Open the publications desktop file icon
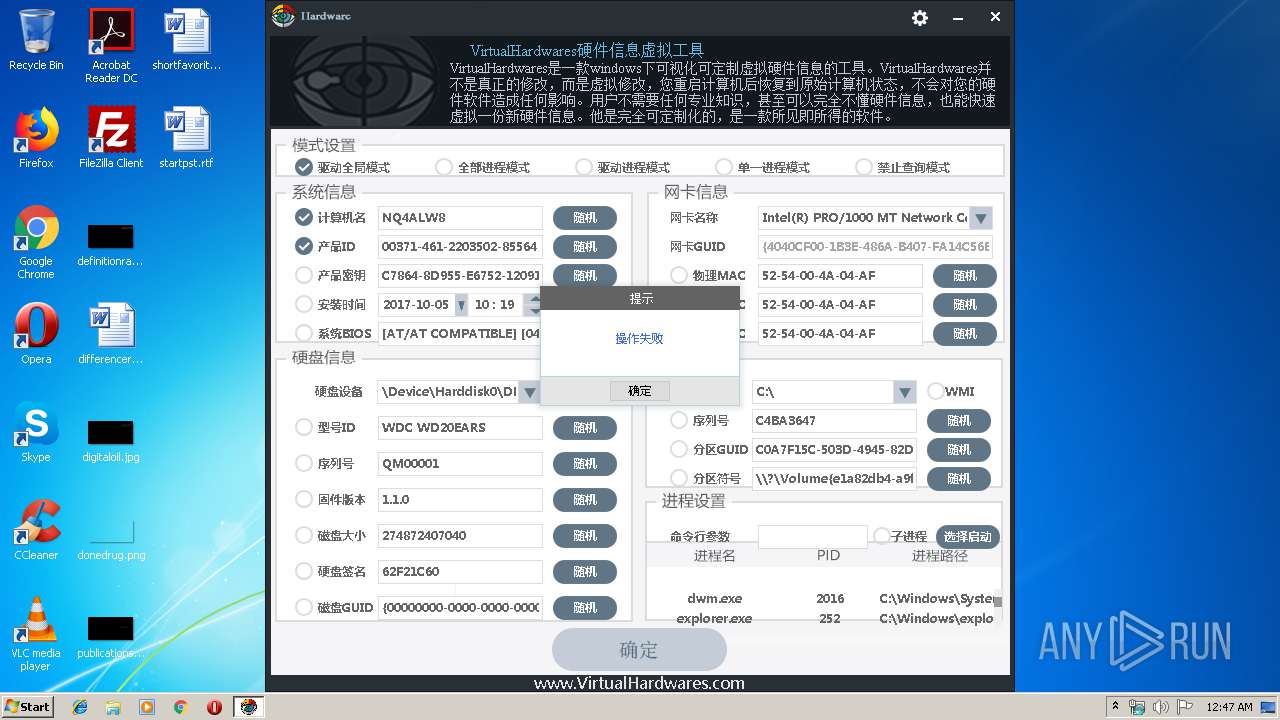This screenshot has width=1280, height=720. [x=111, y=635]
